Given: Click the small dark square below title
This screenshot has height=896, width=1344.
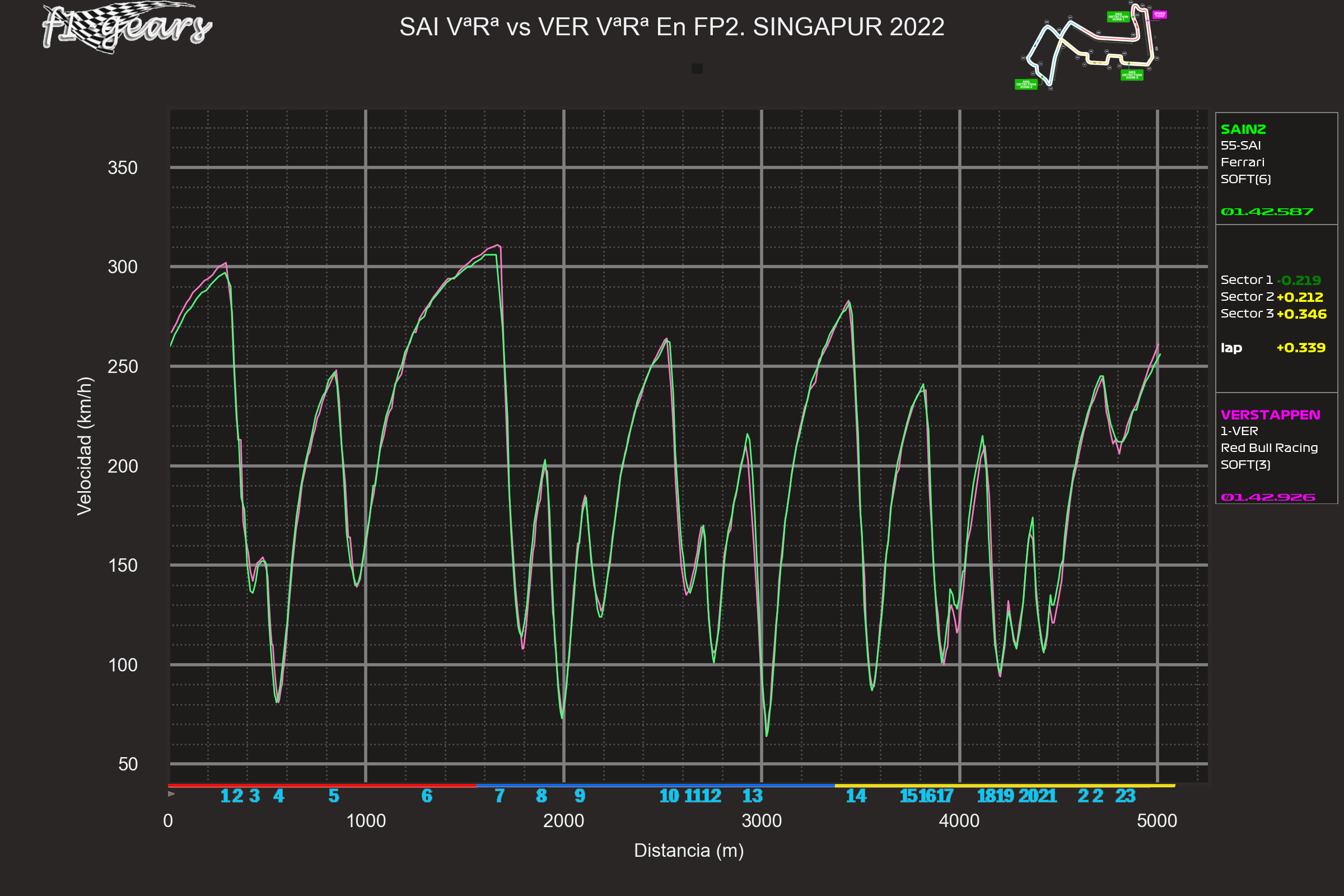Looking at the screenshot, I should (x=697, y=68).
